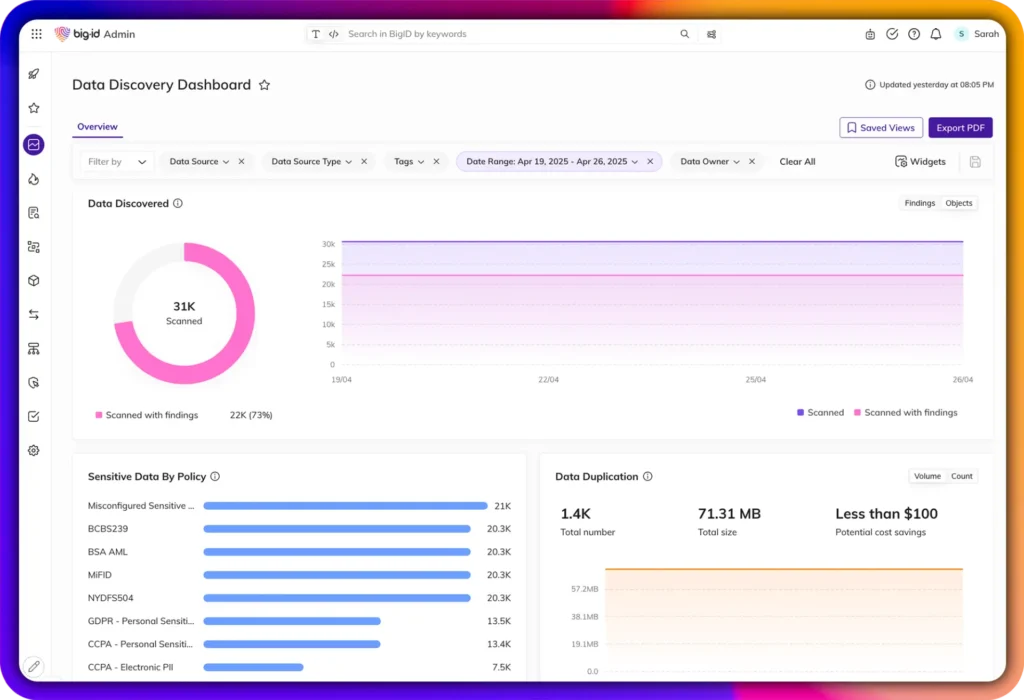The width and height of the screenshot is (1024, 700).
Task: Open the apps grid menu
Action: (37, 34)
